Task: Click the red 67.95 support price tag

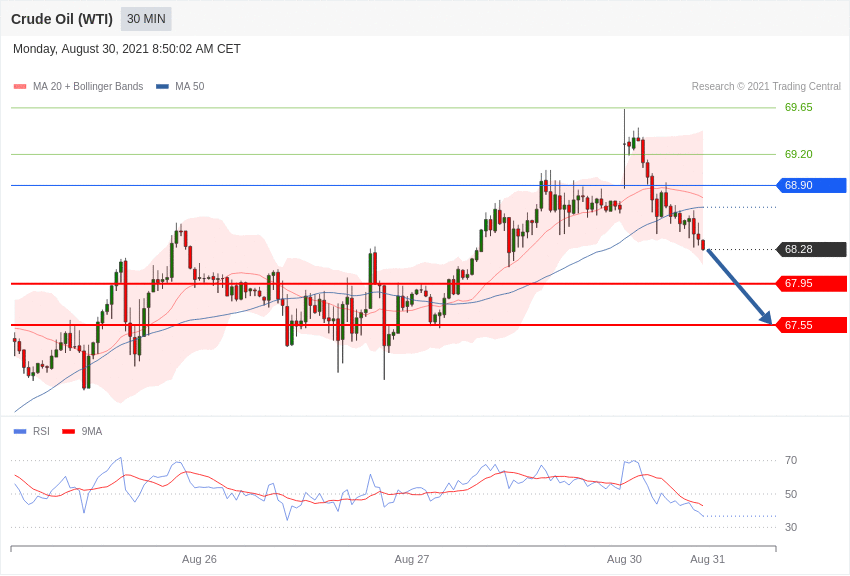Action: 812,283
